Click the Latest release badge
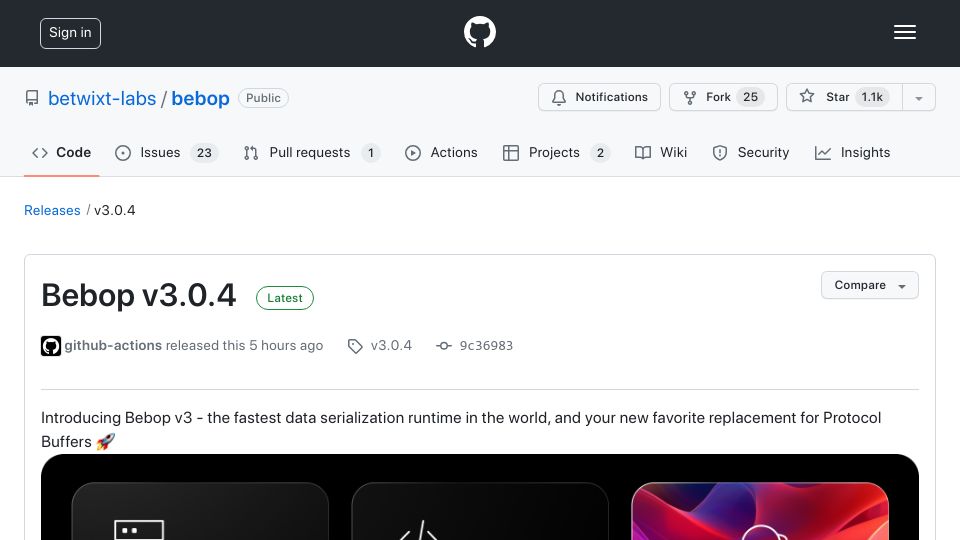 [285, 298]
